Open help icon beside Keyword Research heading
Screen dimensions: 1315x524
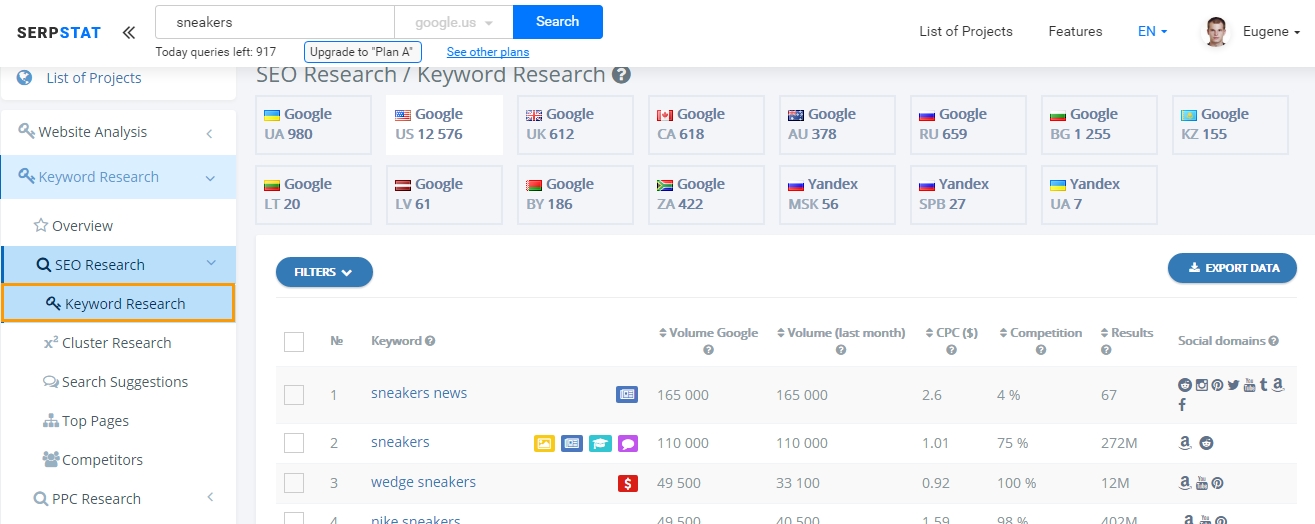621,75
